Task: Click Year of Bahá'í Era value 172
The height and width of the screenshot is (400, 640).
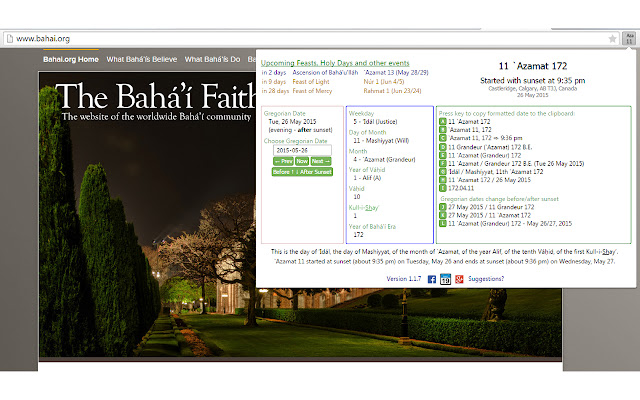Action: (358, 235)
